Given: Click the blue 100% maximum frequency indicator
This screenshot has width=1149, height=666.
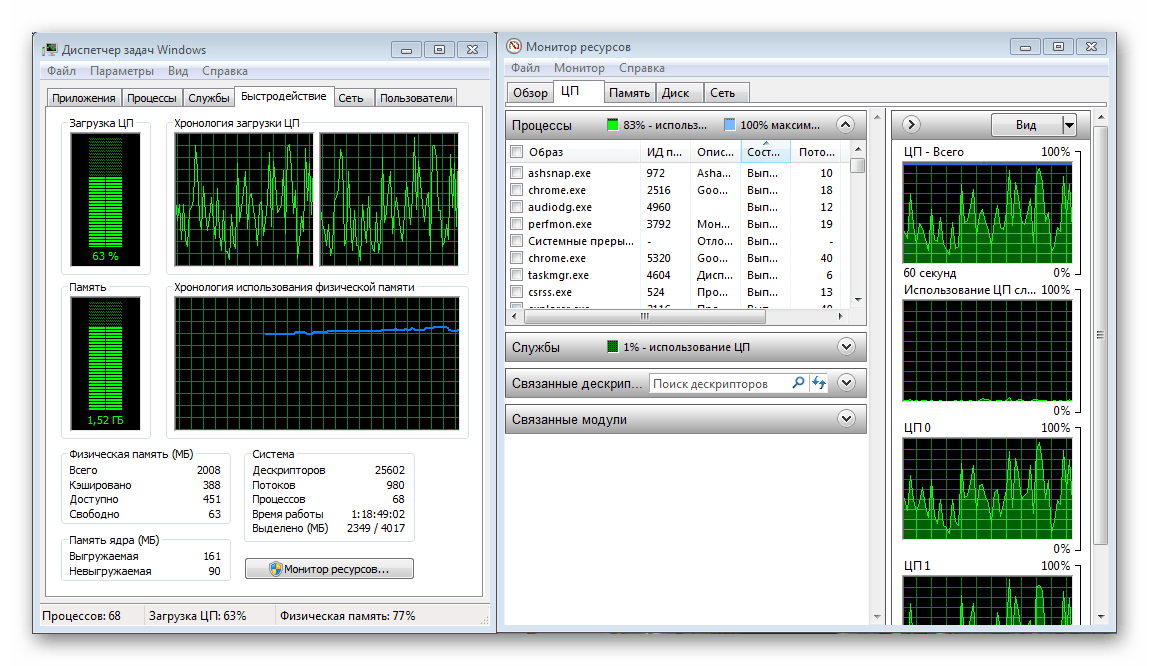Looking at the screenshot, I should pos(729,125).
